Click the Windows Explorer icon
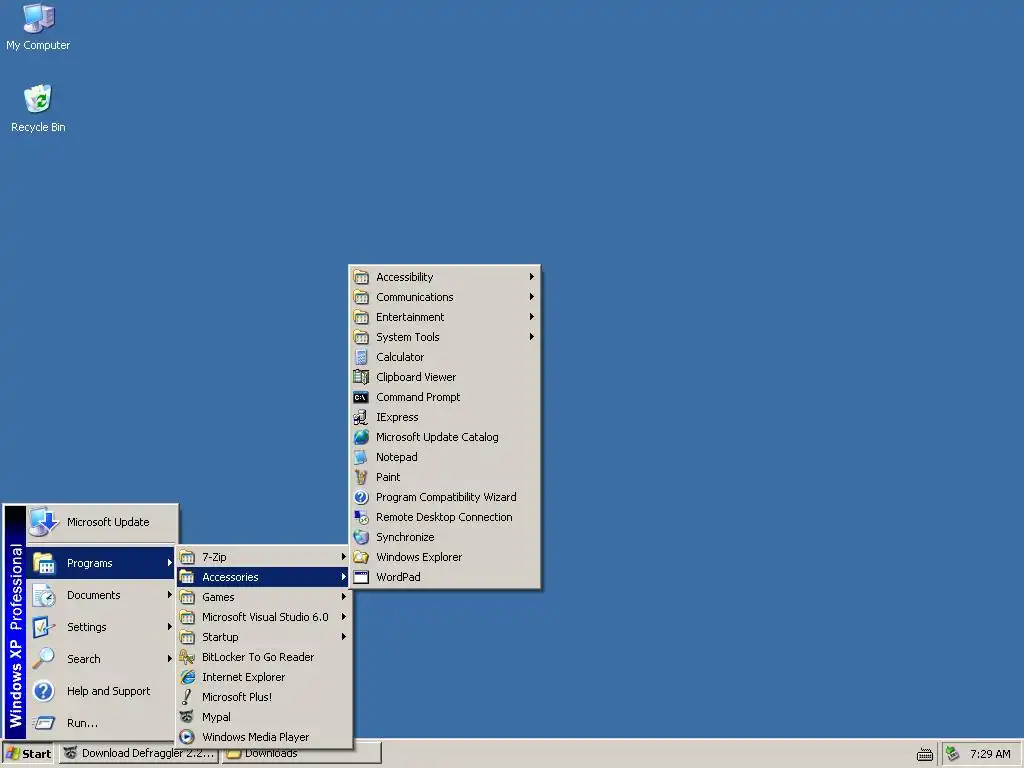 point(361,557)
